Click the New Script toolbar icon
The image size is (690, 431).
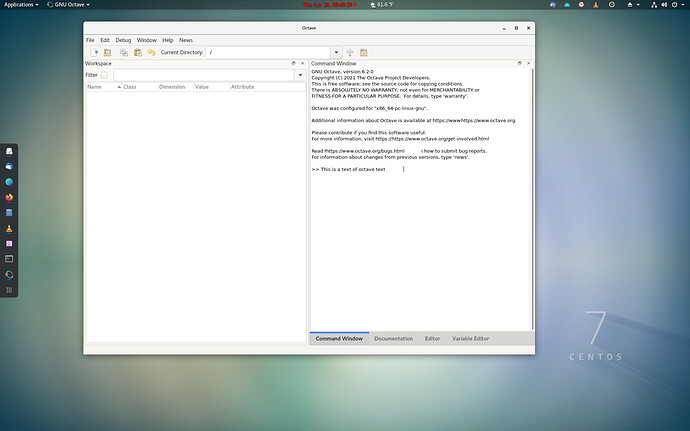click(x=94, y=52)
